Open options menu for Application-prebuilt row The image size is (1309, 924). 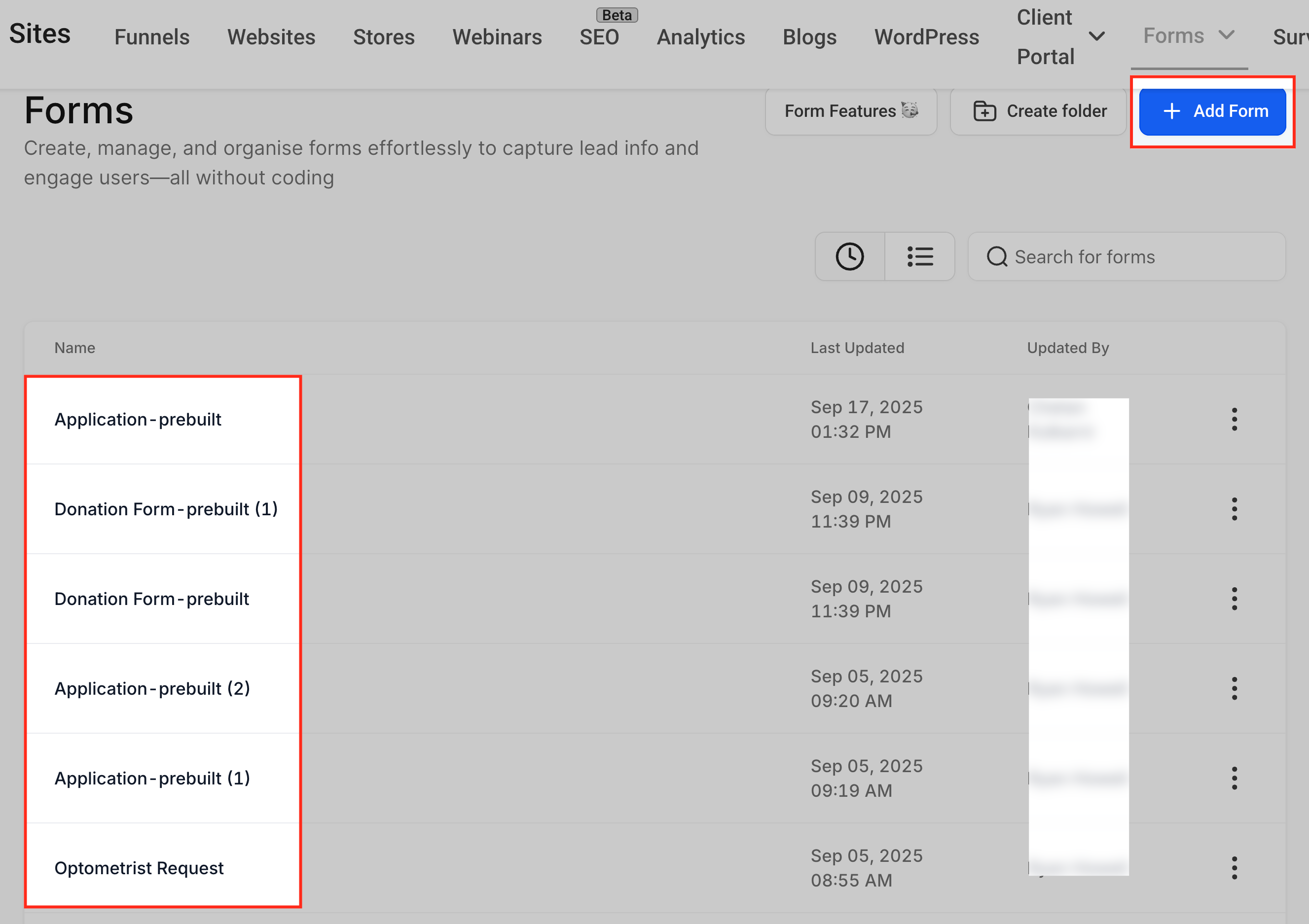[1234, 420]
